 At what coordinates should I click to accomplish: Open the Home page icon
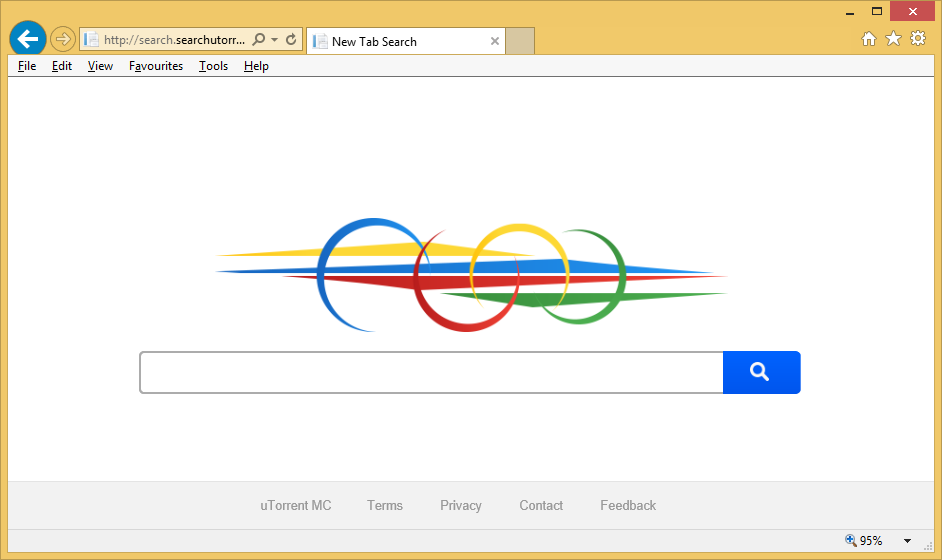(868, 39)
